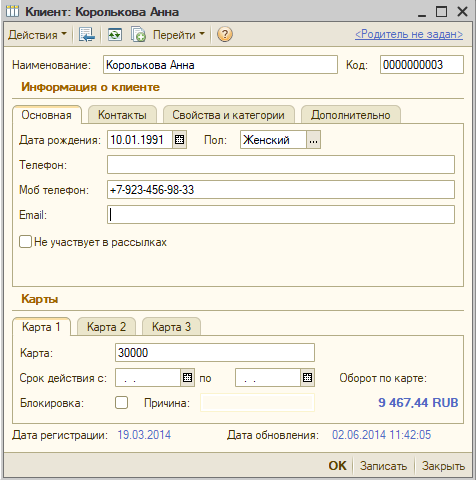Click the Email input field
This screenshot has width=476, height=480.
pos(281,215)
